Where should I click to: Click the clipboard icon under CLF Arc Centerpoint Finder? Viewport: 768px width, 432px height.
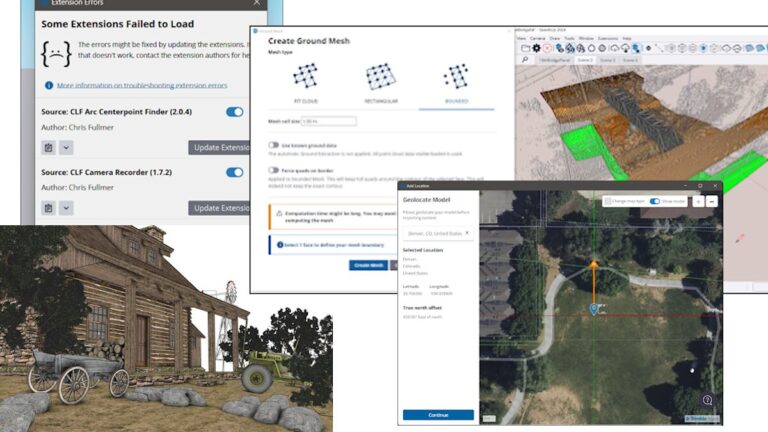click(x=47, y=148)
